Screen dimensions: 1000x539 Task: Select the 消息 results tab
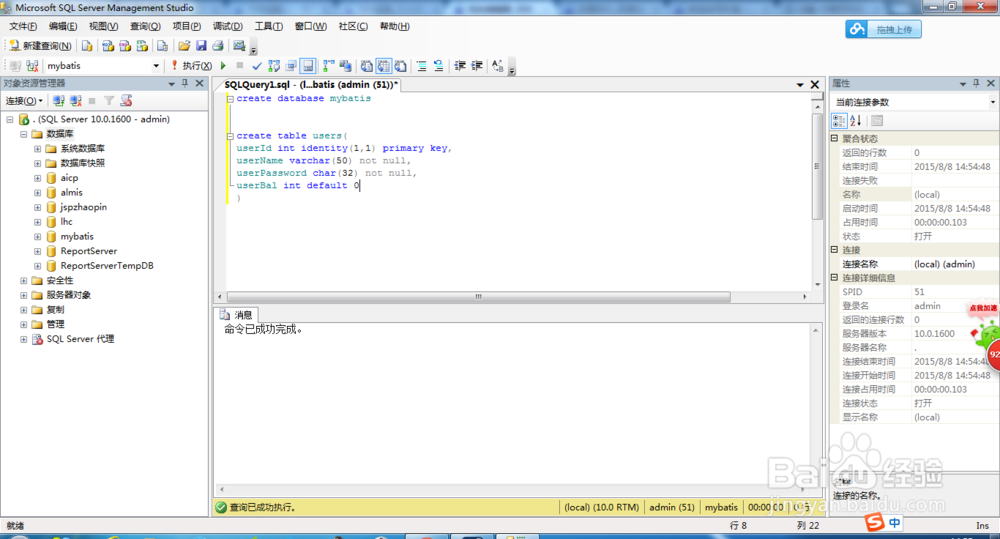(237, 314)
